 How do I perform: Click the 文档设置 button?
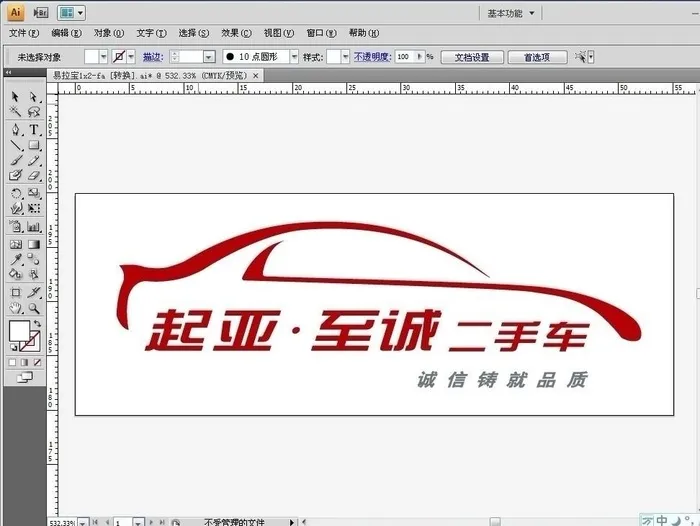coord(471,57)
